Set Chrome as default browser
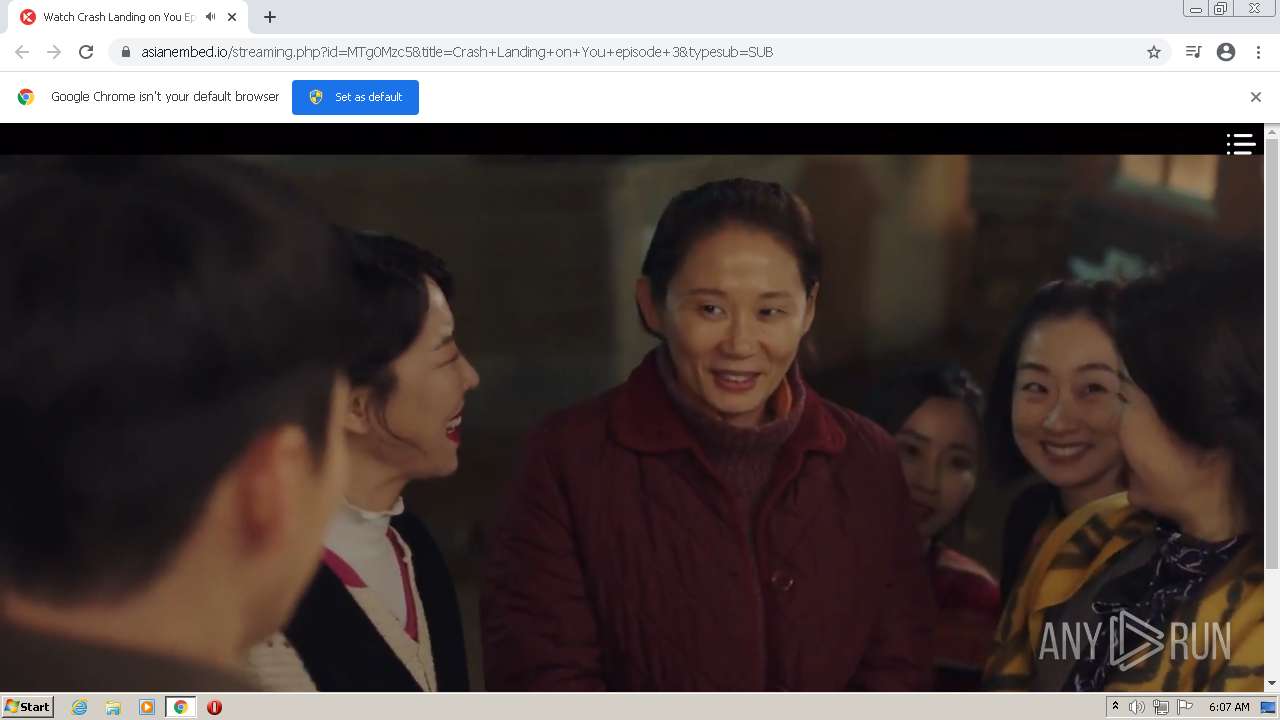Screen dimensions: 1280x720 [x=355, y=97]
